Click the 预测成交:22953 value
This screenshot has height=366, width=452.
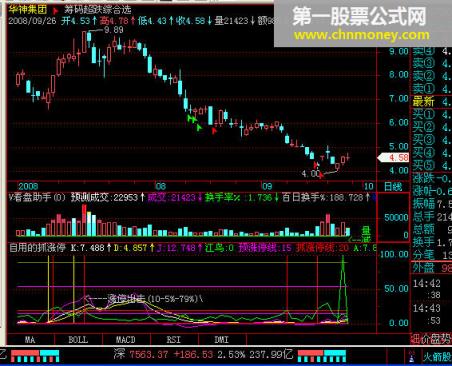(x=108, y=197)
